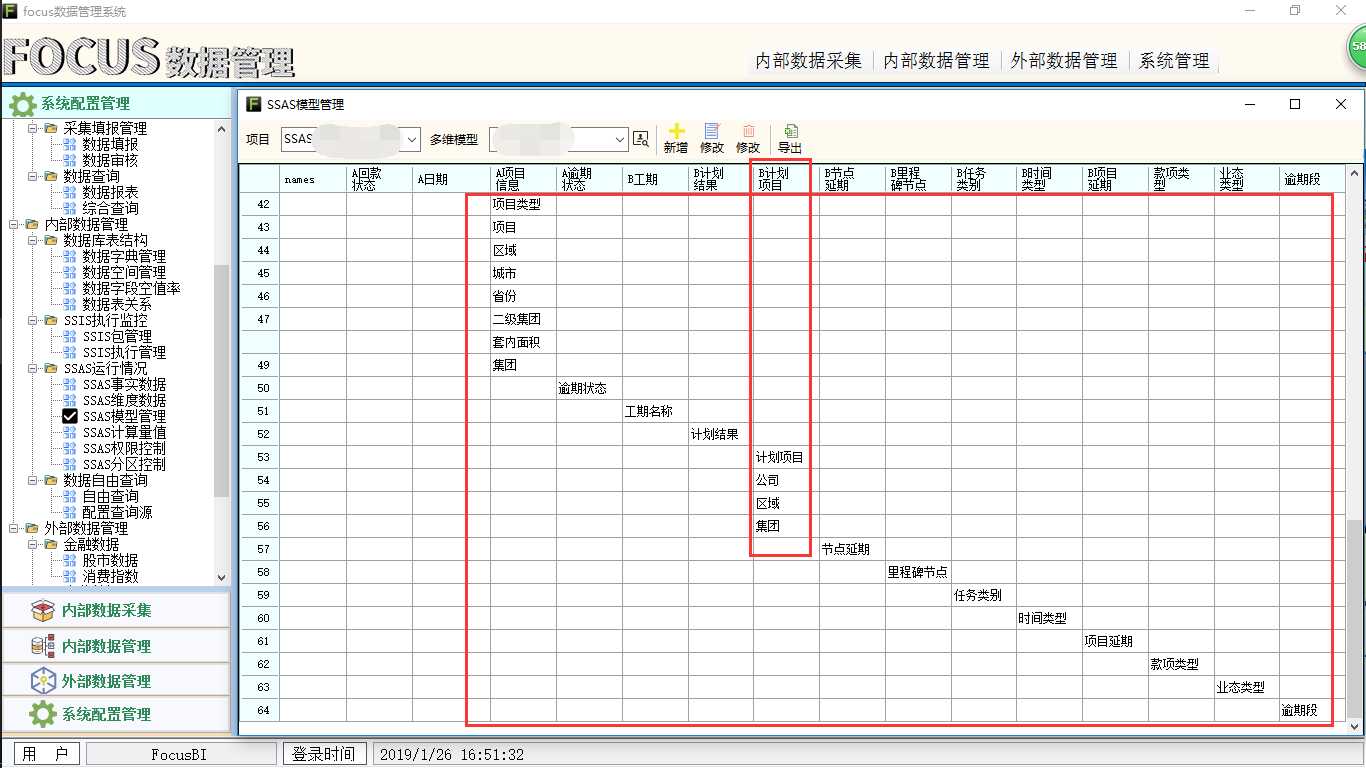Viewport: 1366px width, 768px height.
Task: Click the 修改 icon with the pencil document
Action: [712, 131]
